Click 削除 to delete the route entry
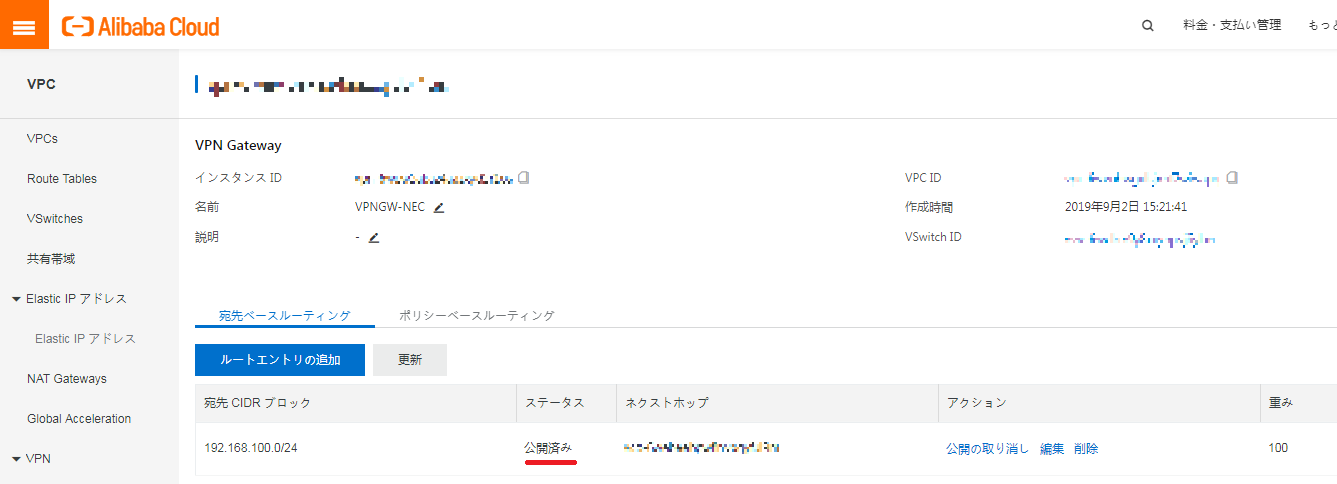Viewport: 1337px width, 484px height. tap(1086, 449)
